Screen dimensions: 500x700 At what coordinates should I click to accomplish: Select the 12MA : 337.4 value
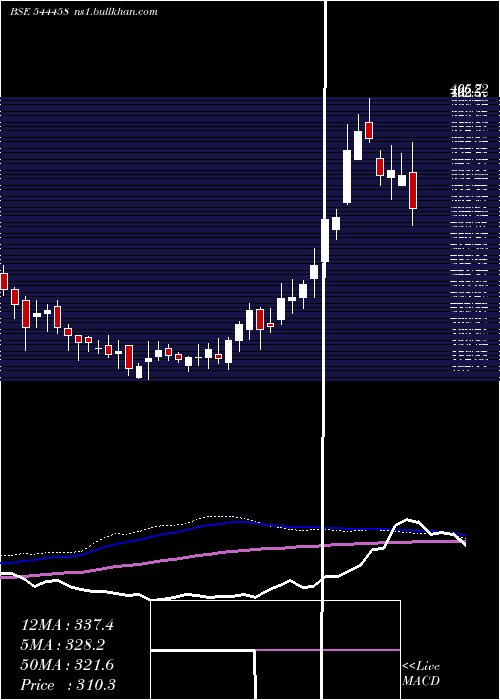tap(67, 625)
